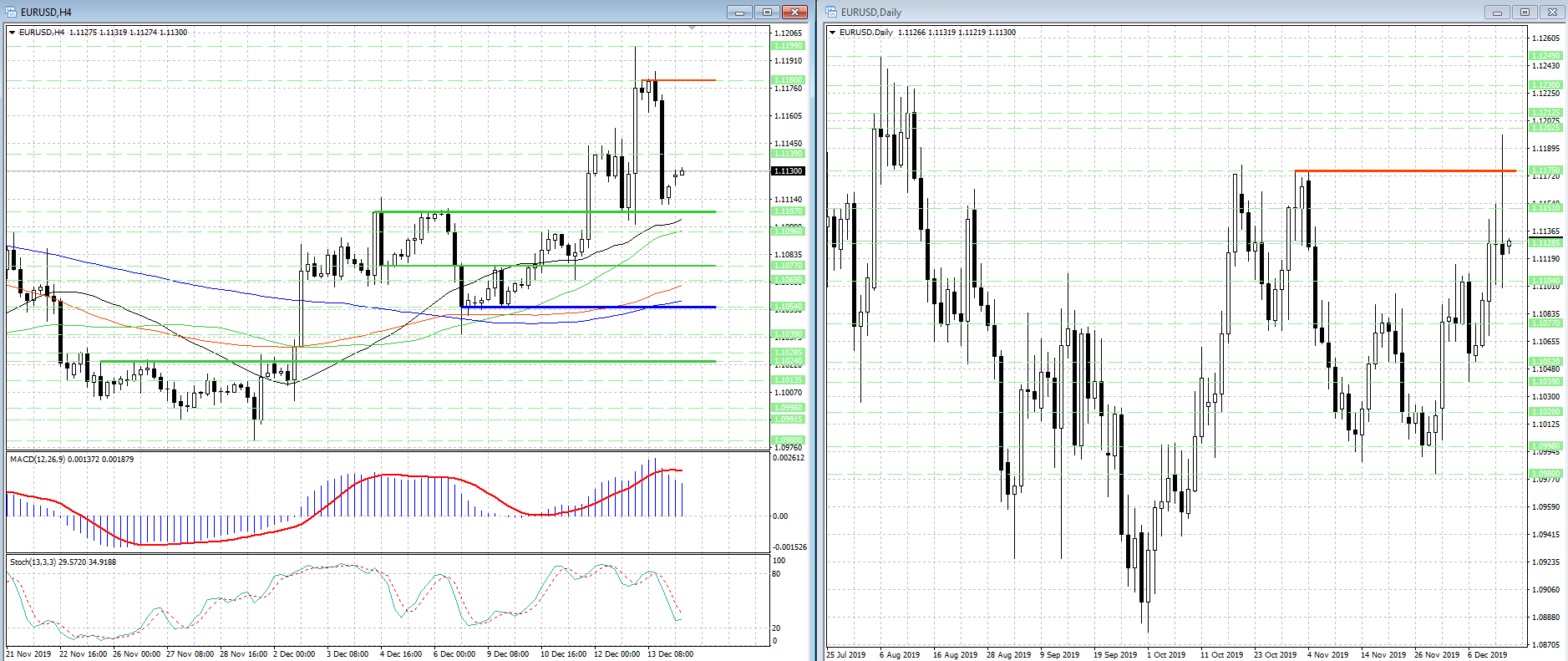Screen dimensions: 1568x661
Task: Select the red horizontal line on Daily chart
Action: [x=1403, y=171]
